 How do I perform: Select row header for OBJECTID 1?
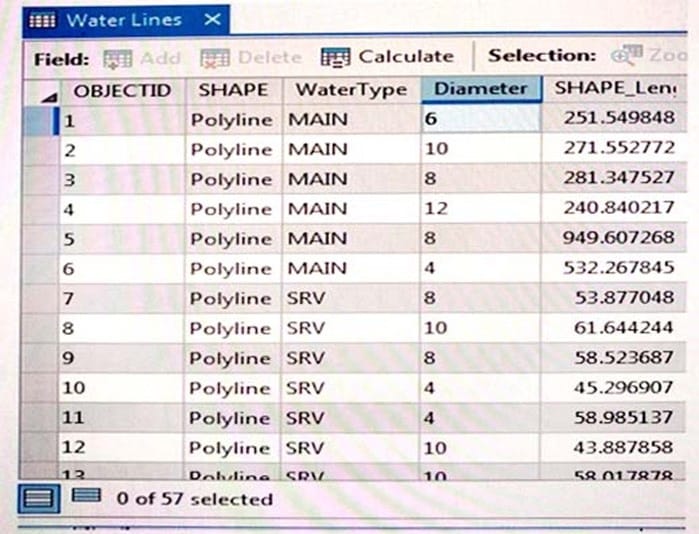pyautogui.click(x=41, y=121)
